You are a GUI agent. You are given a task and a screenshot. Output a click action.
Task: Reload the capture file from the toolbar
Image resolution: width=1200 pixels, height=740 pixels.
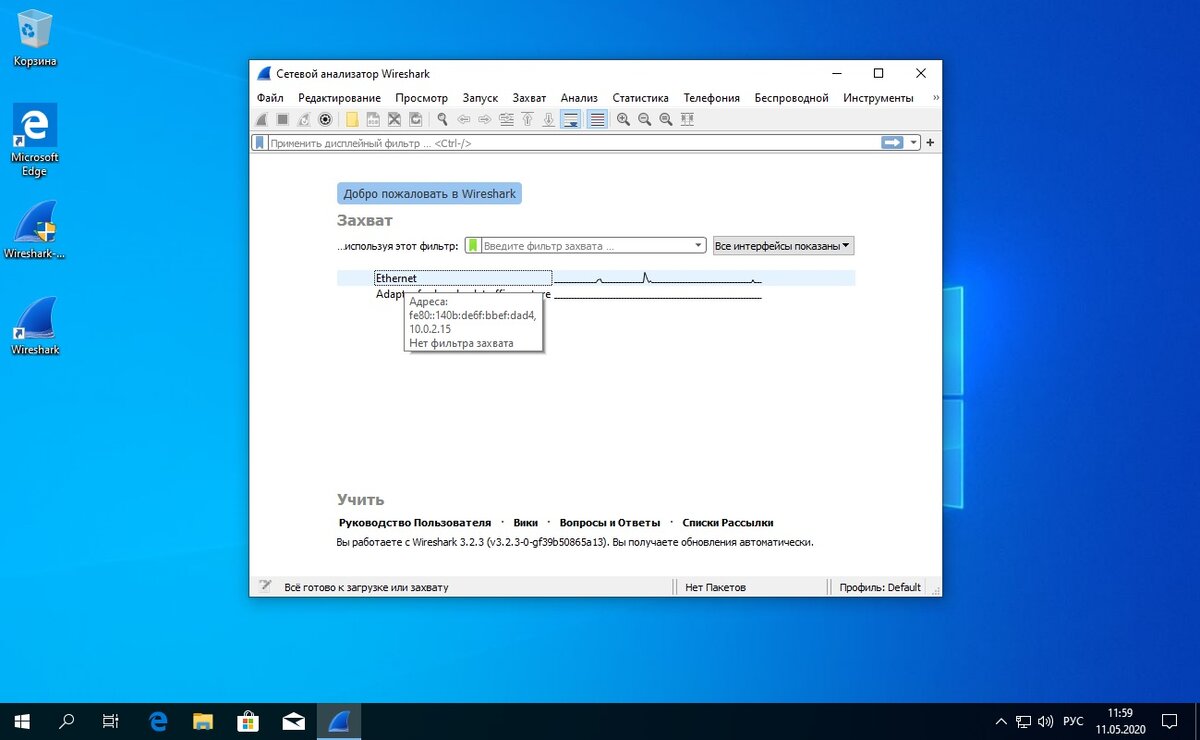click(x=415, y=119)
